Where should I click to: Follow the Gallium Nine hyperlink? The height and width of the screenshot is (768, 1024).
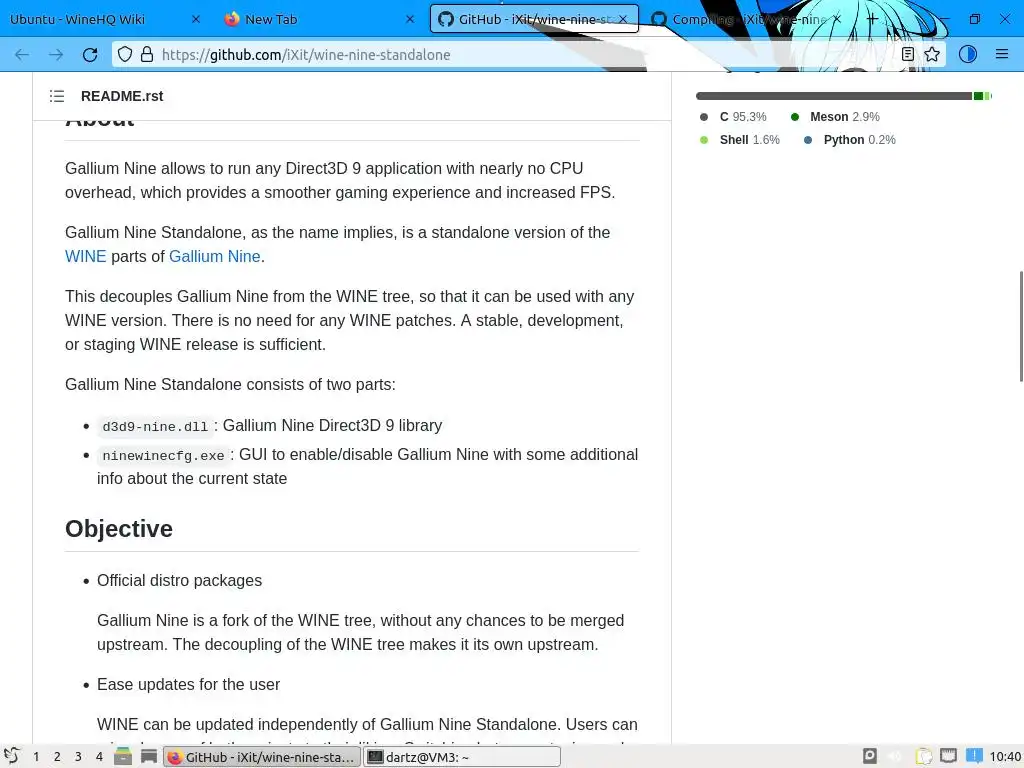pos(215,256)
